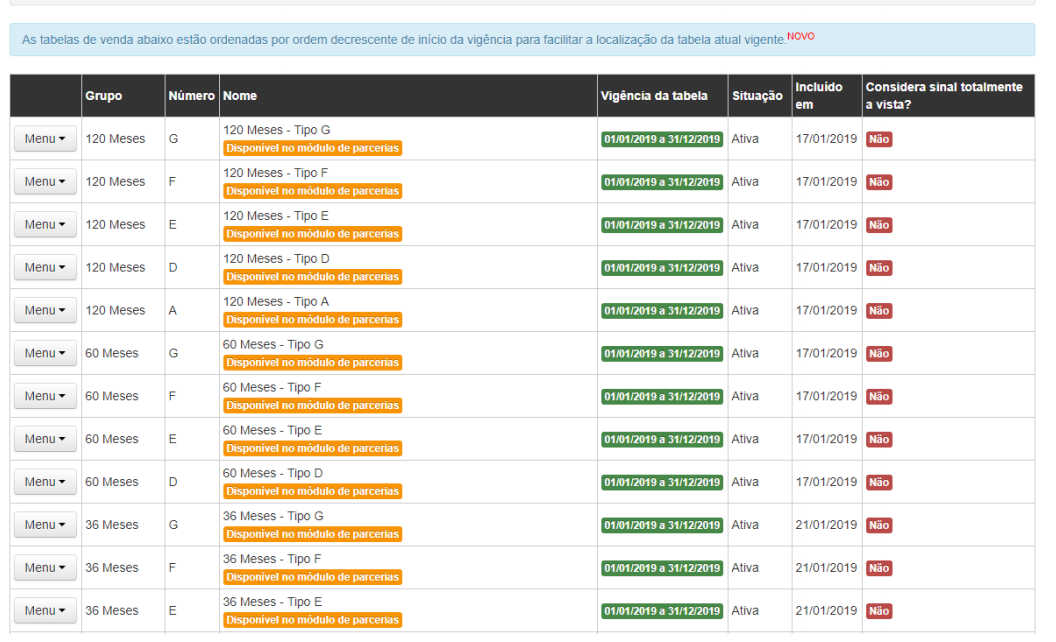Click partnership badge under 60 Meses Tipo F
The width and height of the screenshot is (1056, 642).
point(312,406)
